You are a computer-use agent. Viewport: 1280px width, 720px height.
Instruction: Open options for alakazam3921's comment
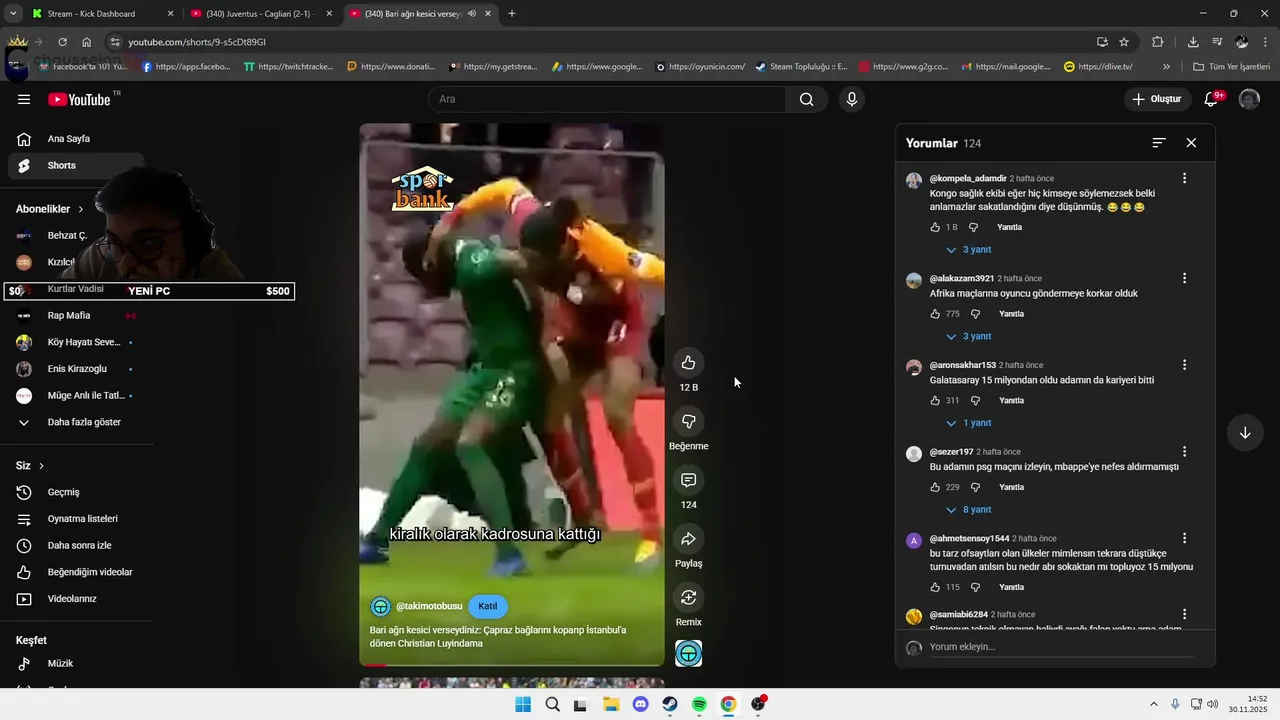coord(1184,278)
